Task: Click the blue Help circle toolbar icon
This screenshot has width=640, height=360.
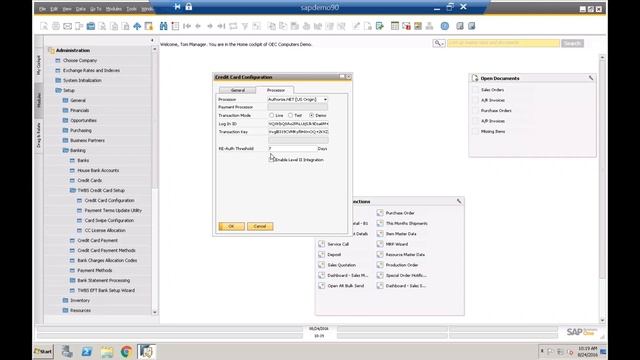Action: click(x=444, y=26)
